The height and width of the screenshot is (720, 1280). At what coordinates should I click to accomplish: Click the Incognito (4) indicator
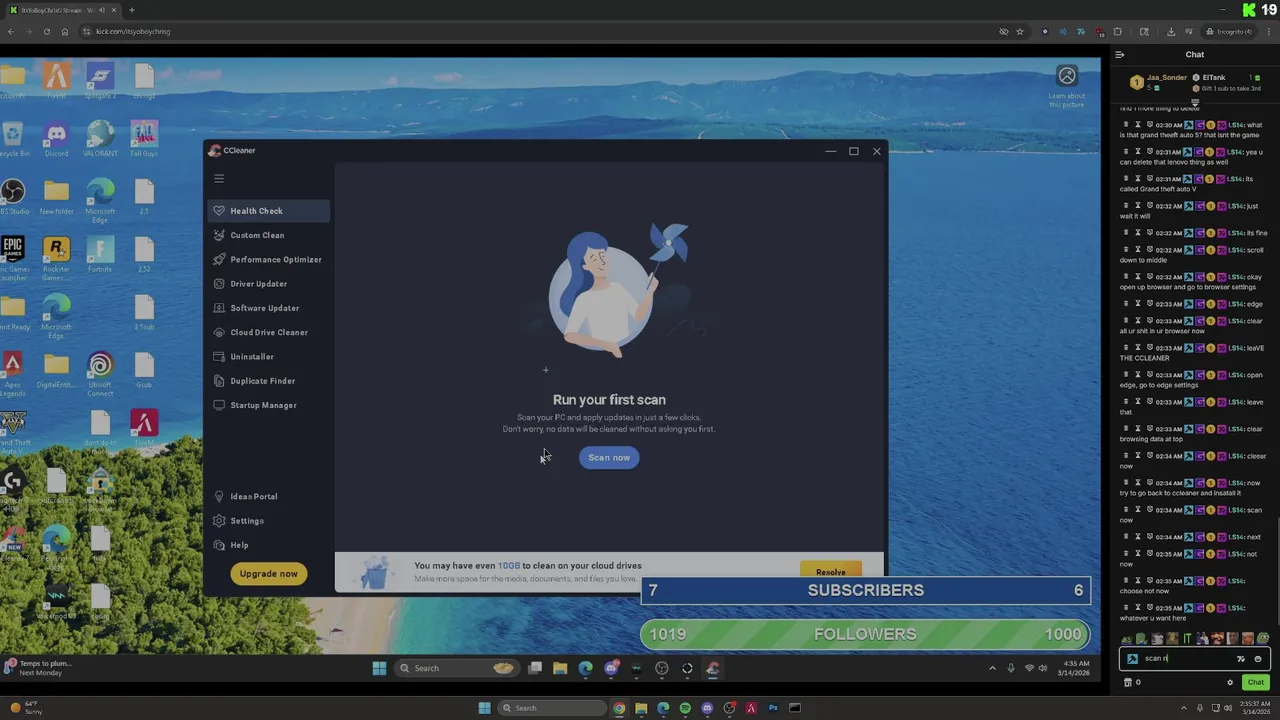(1229, 31)
